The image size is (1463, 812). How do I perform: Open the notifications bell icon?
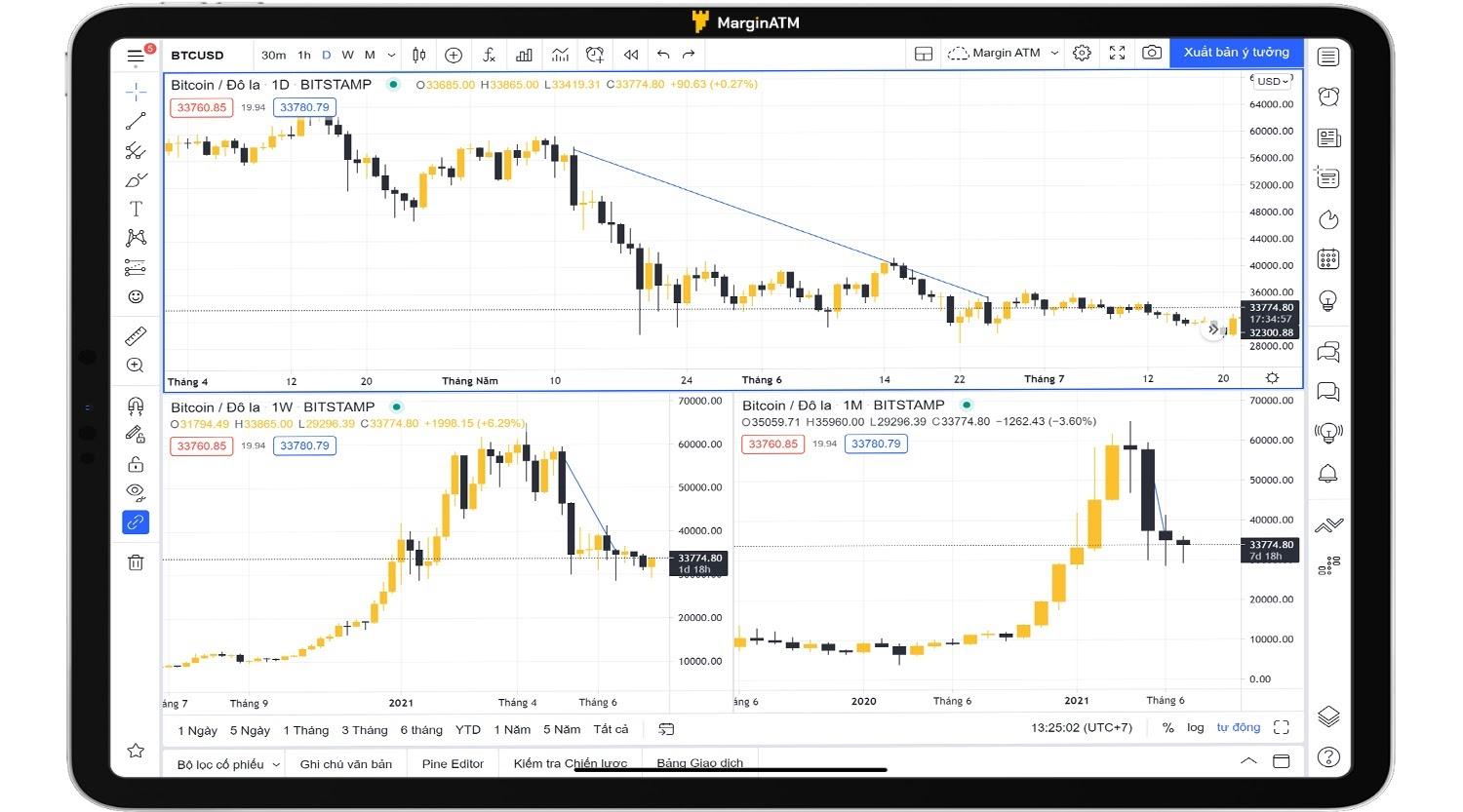pyautogui.click(x=1328, y=474)
